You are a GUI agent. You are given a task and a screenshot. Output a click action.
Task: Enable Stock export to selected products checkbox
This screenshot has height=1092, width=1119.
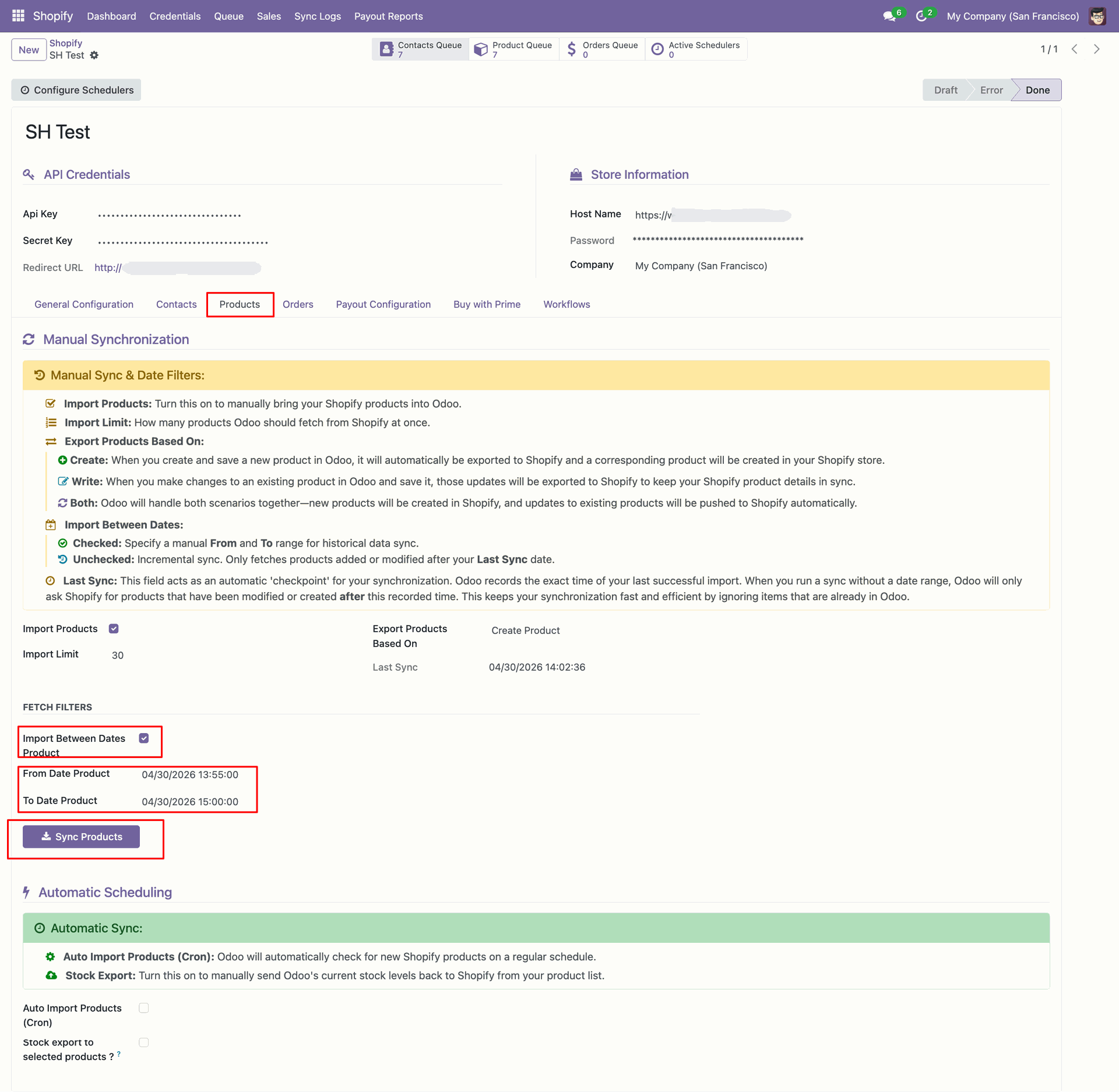coord(144,1042)
